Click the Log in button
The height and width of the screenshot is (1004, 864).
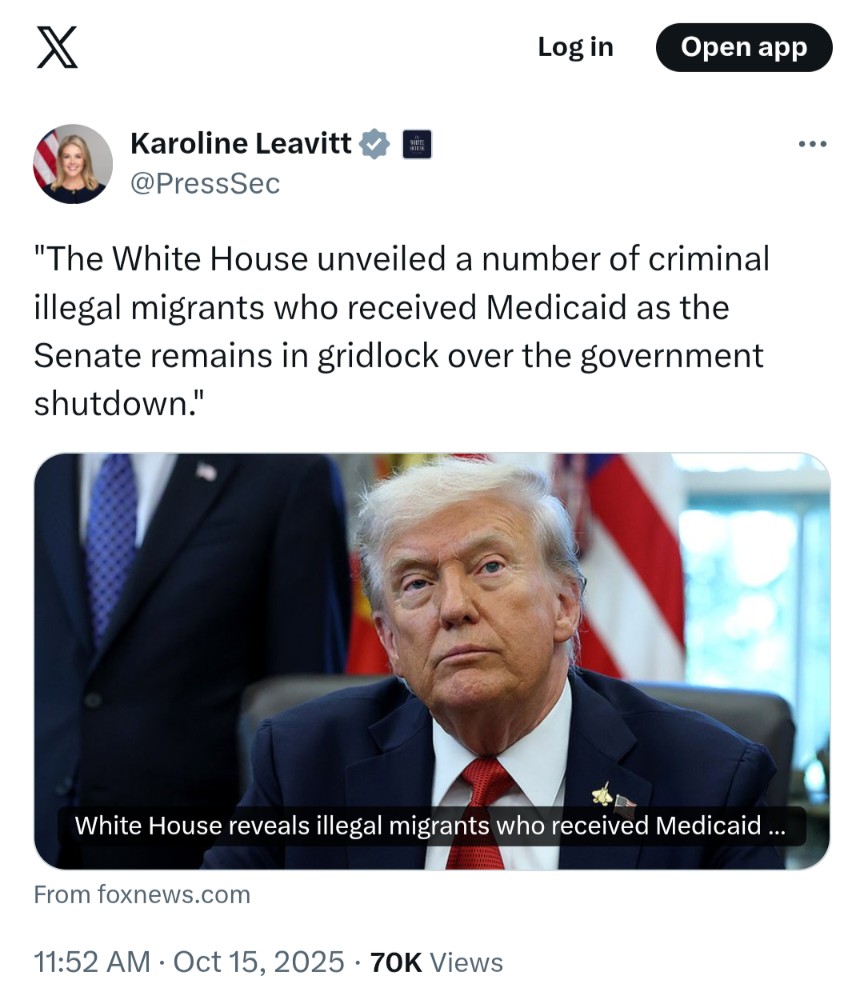(575, 47)
